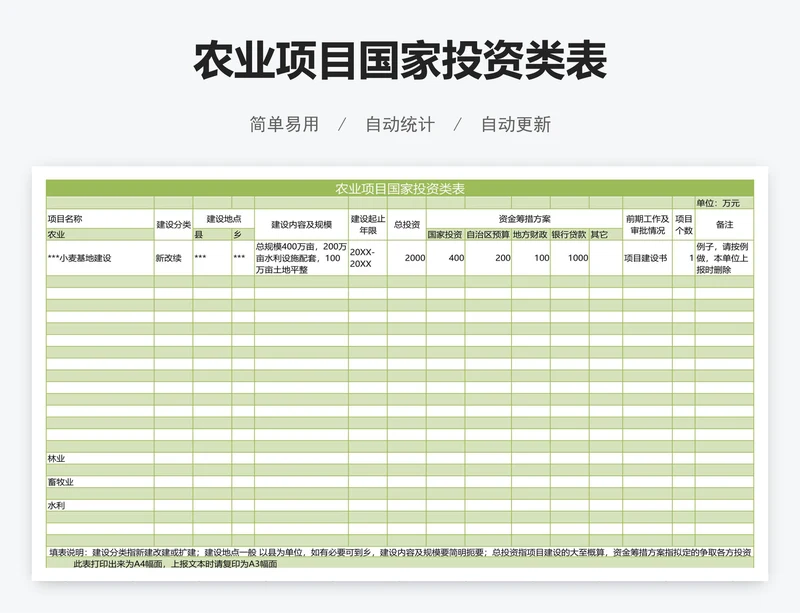Image resolution: width=800 pixels, height=613 pixels.
Task: Click the total investment value 2000
Action: point(407,258)
